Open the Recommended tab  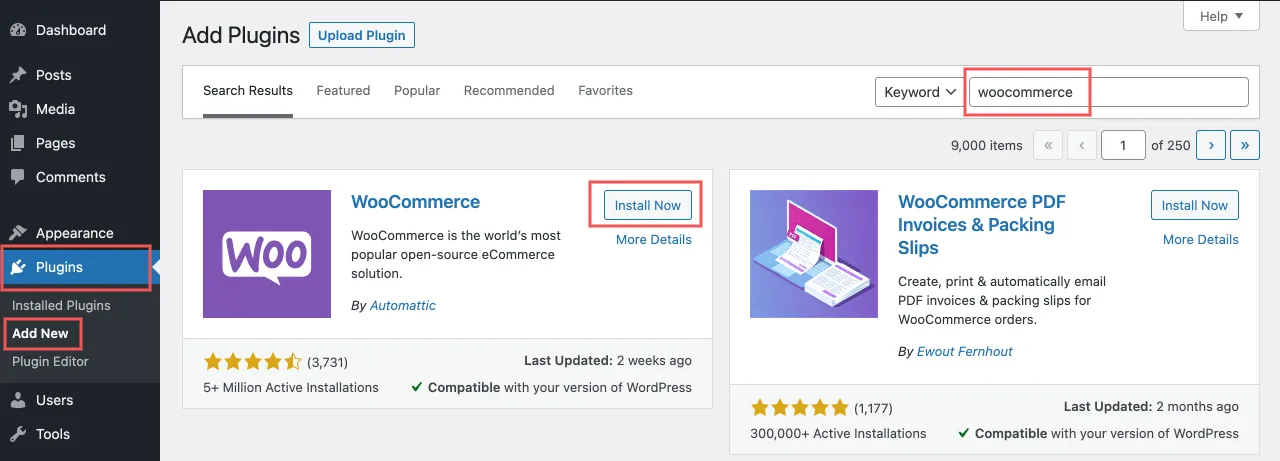(x=509, y=90)
